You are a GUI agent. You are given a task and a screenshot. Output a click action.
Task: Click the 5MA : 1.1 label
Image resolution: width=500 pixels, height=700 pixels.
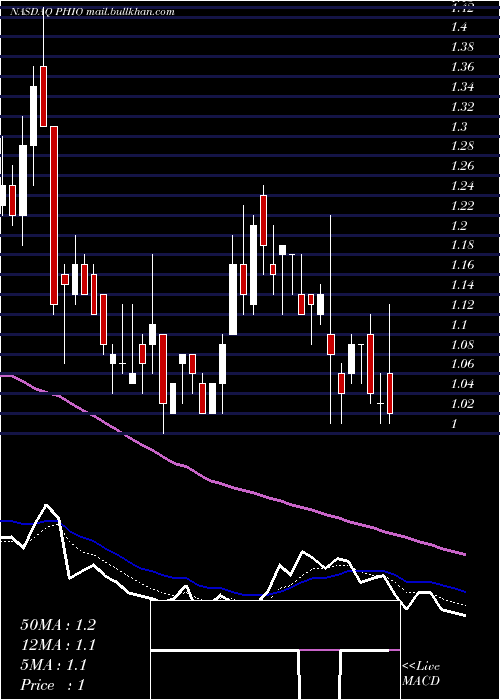coord(54,665)
